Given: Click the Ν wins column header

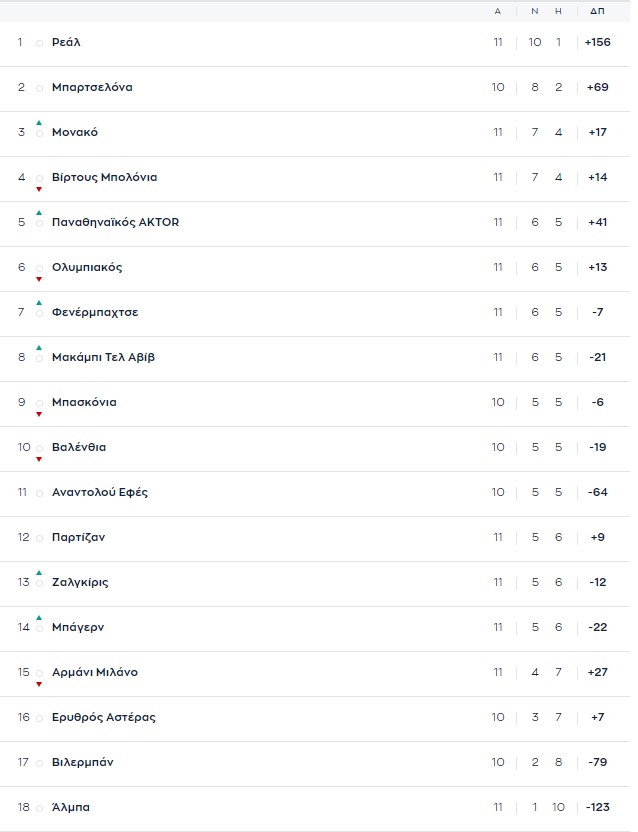Looking at the screenshot, I should (x=534, y=11).
